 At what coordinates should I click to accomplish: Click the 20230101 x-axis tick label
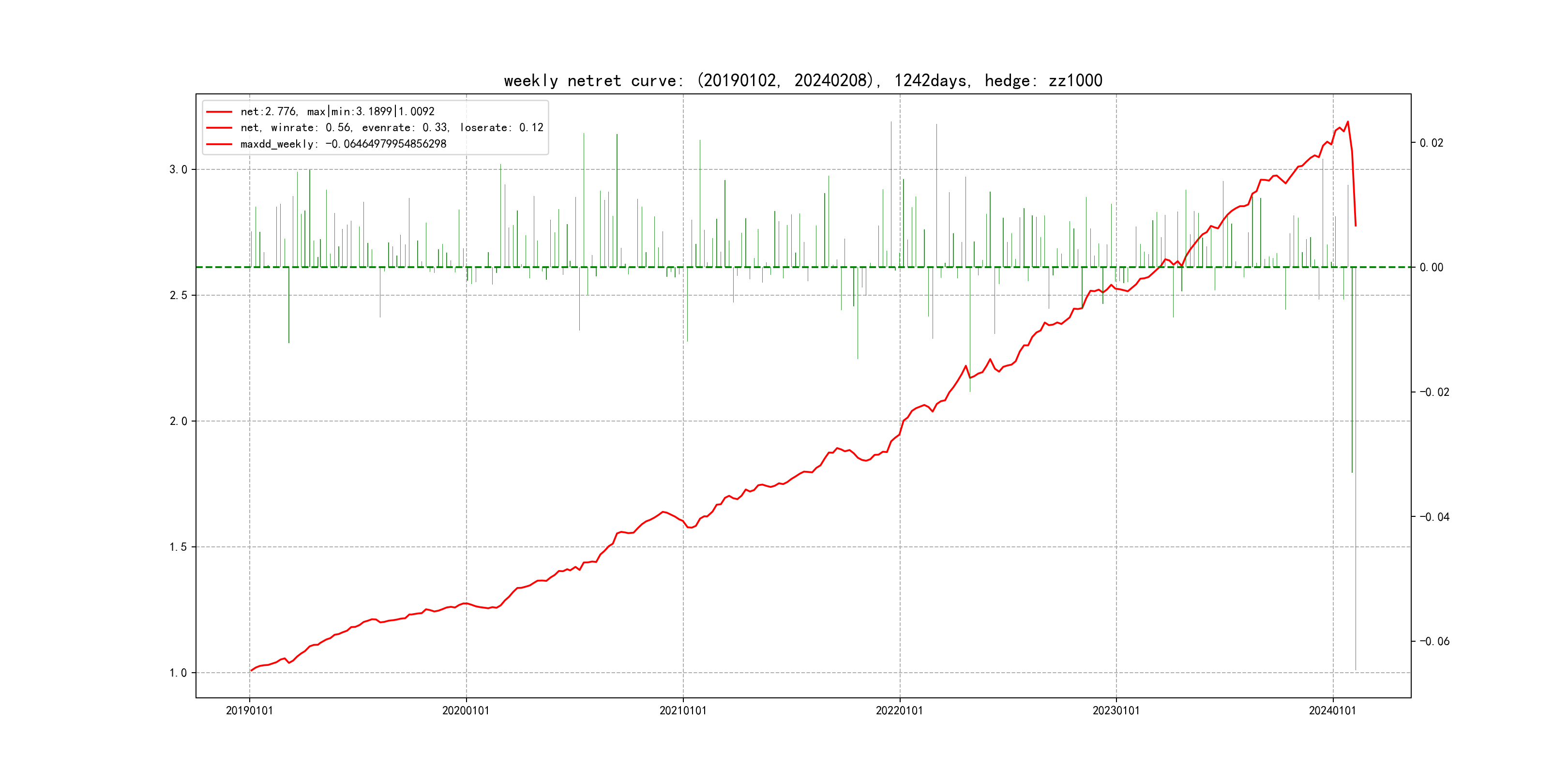pos(1116,711)
